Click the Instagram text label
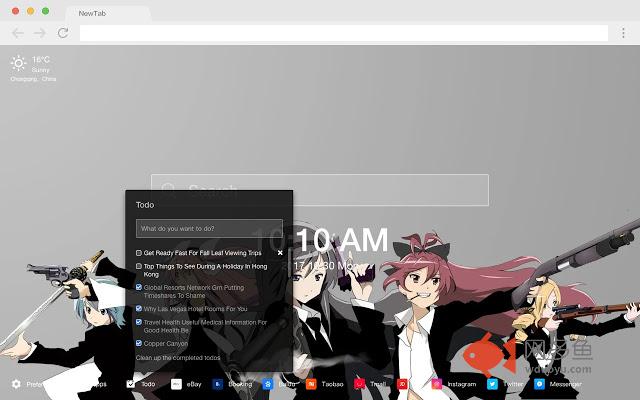640x400 pixels. (x=462, y=384)
